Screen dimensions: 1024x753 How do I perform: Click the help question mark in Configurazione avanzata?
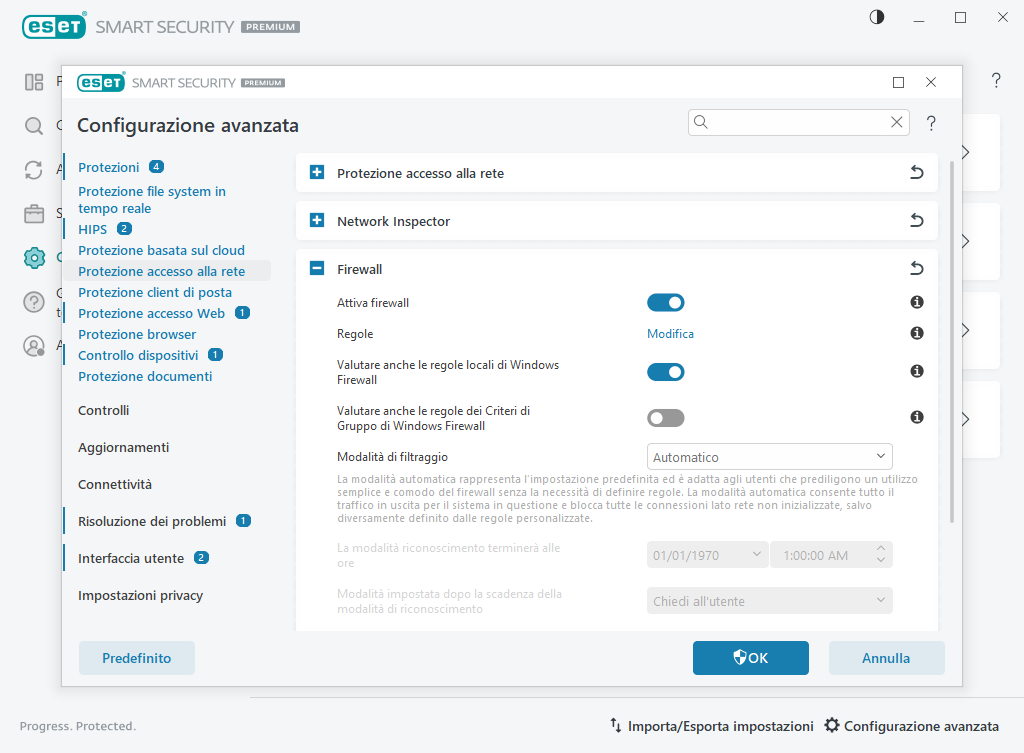[931, 123]
